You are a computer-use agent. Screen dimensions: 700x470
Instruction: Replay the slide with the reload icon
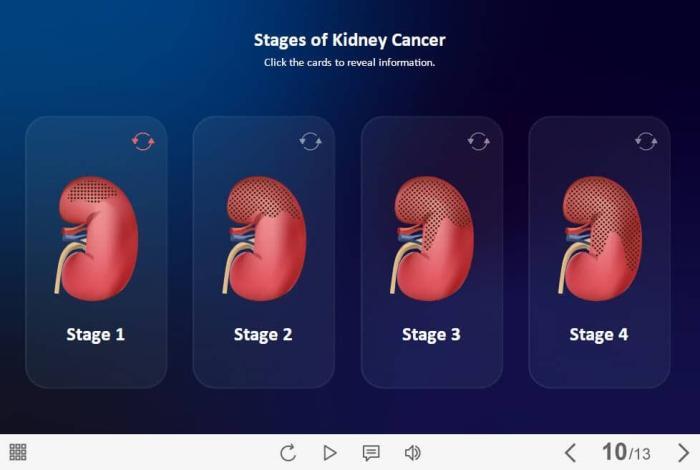click(288, 453)
